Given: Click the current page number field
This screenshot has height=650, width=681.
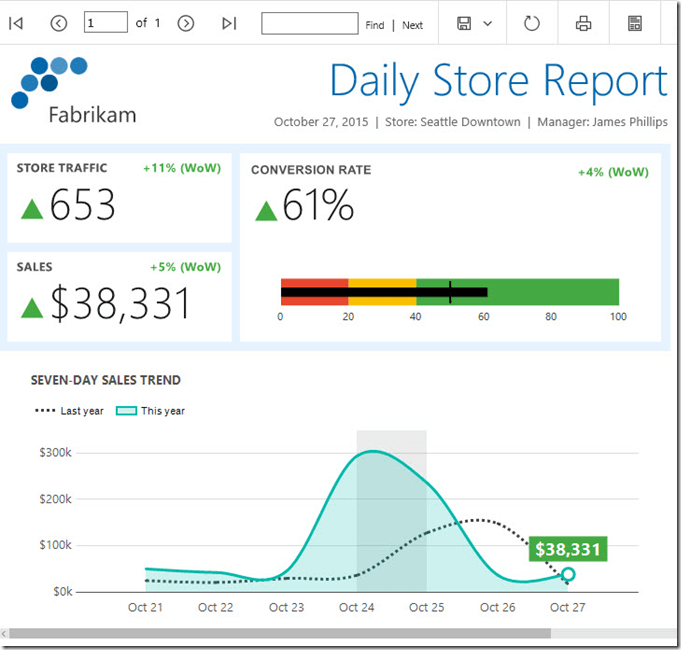Looking at the screenshot, I should tap(105, 23).
